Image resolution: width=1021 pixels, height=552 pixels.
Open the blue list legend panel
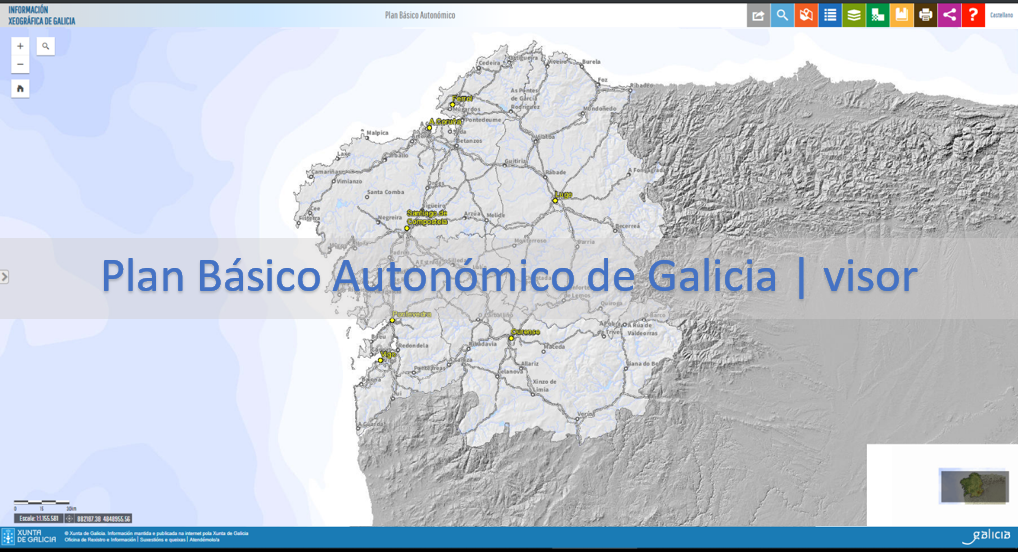point(830,15)
